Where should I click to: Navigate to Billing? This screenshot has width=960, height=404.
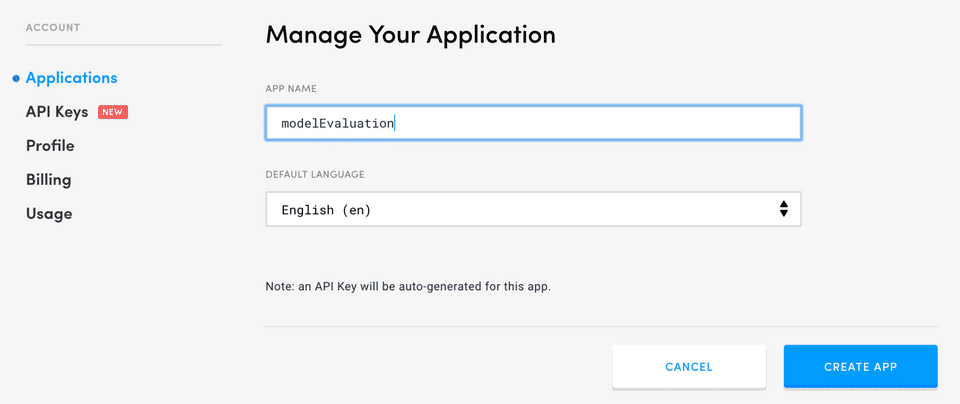(48, 180)
